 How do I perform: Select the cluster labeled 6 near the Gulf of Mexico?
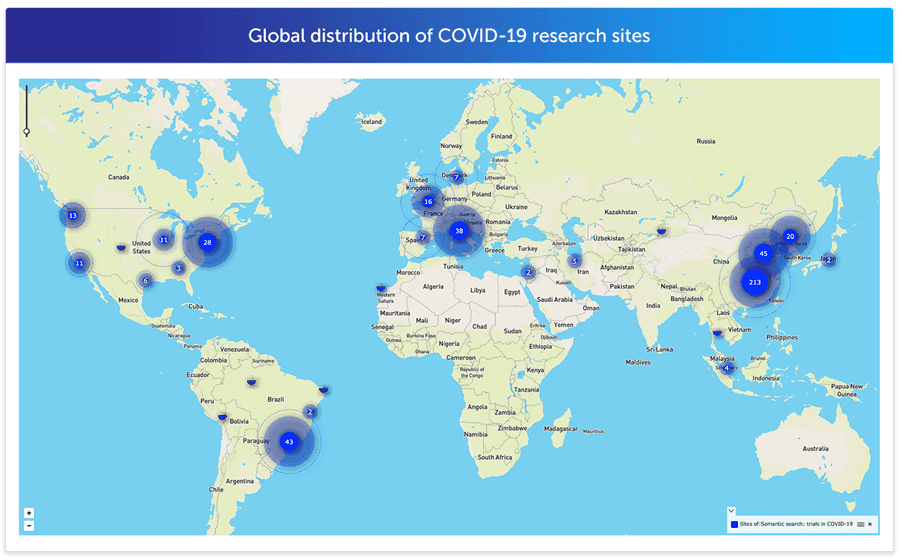click(146, 281)
